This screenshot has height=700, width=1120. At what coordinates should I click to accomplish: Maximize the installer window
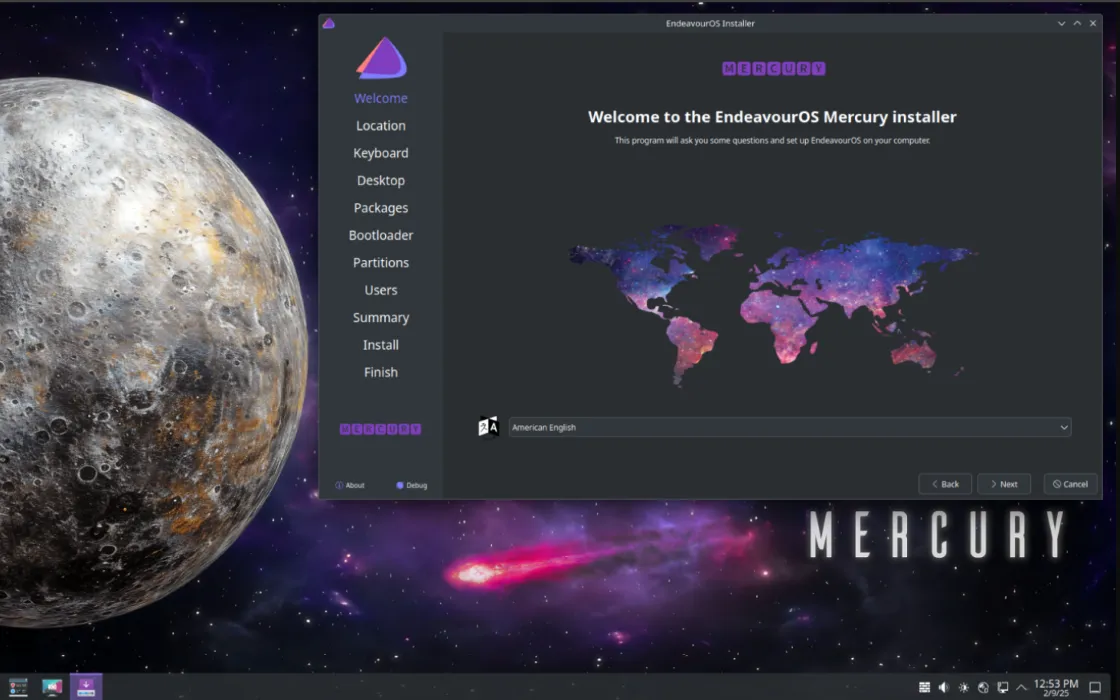pos(1077,23)
